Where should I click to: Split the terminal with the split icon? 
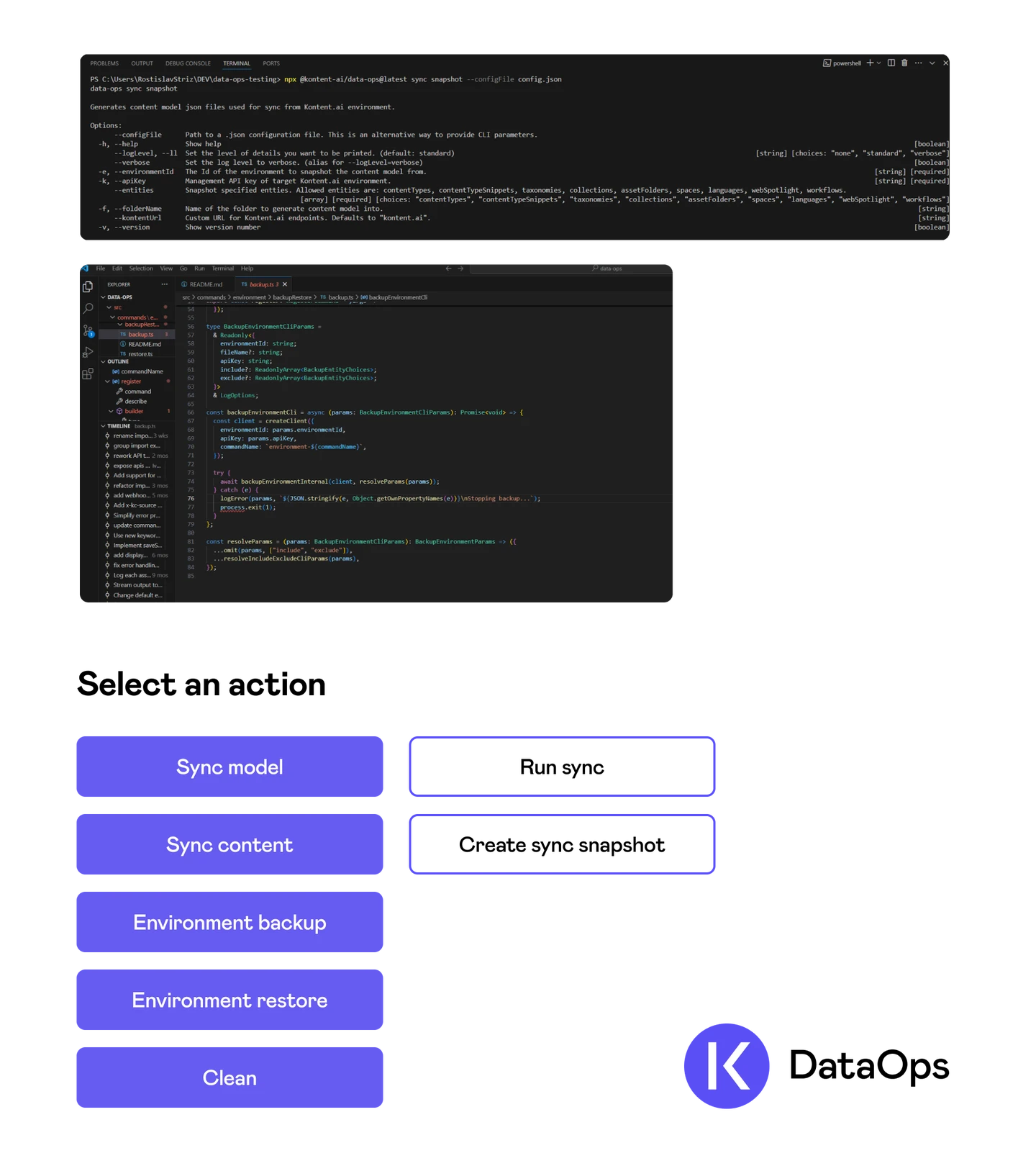(x=891, y=63)
